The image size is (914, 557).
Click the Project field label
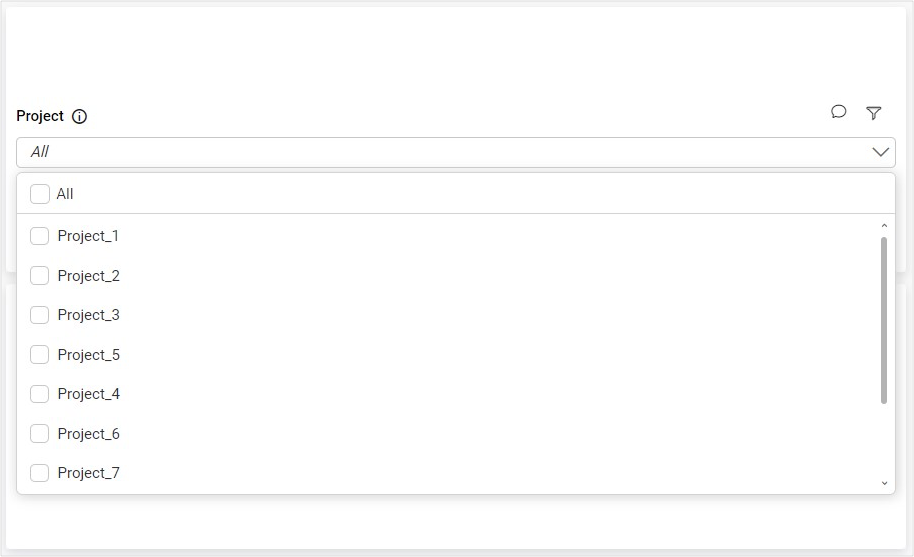click(x=40, y=116)
